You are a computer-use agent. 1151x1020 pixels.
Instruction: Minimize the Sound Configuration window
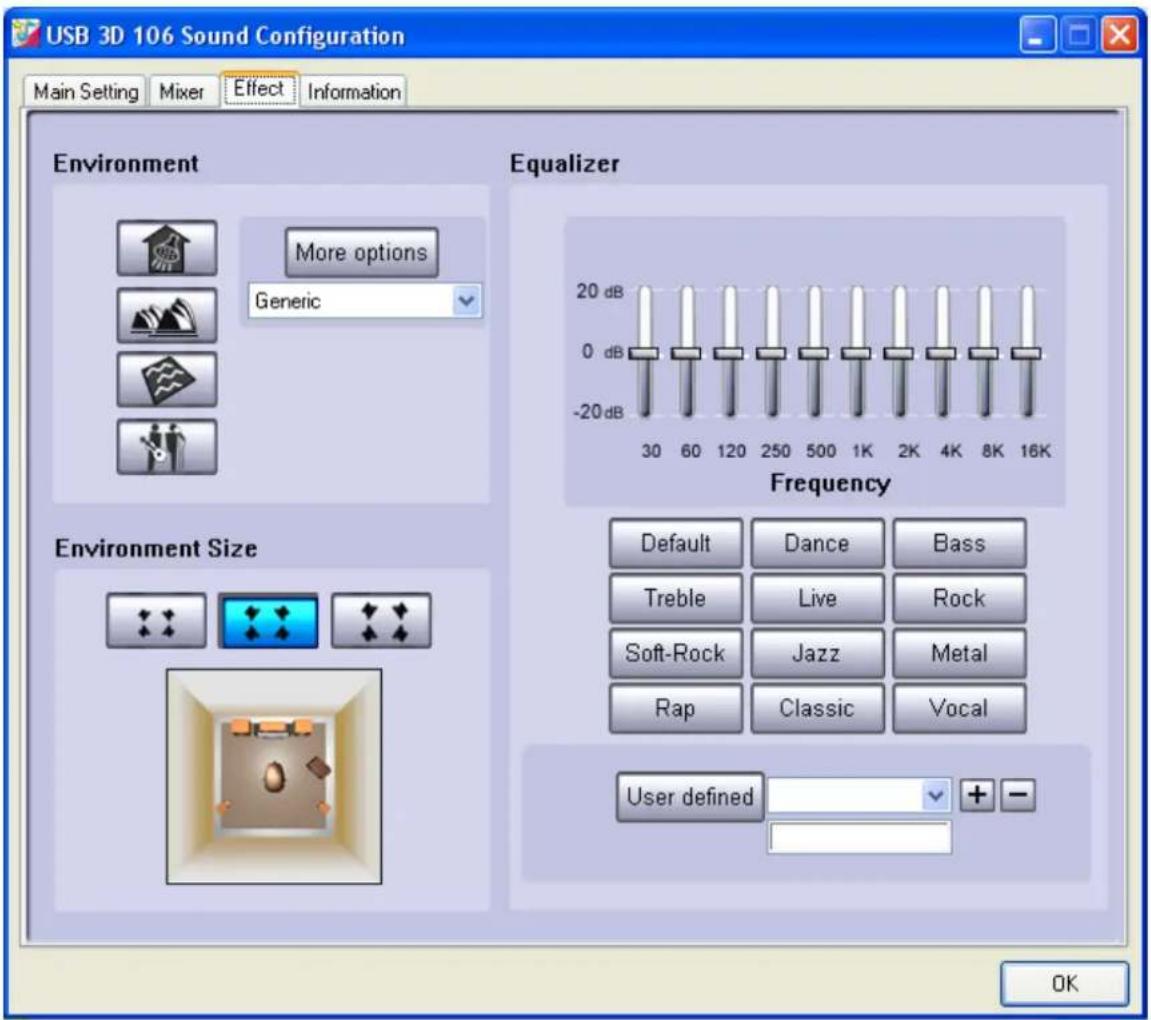click(x=1036, y=34)
